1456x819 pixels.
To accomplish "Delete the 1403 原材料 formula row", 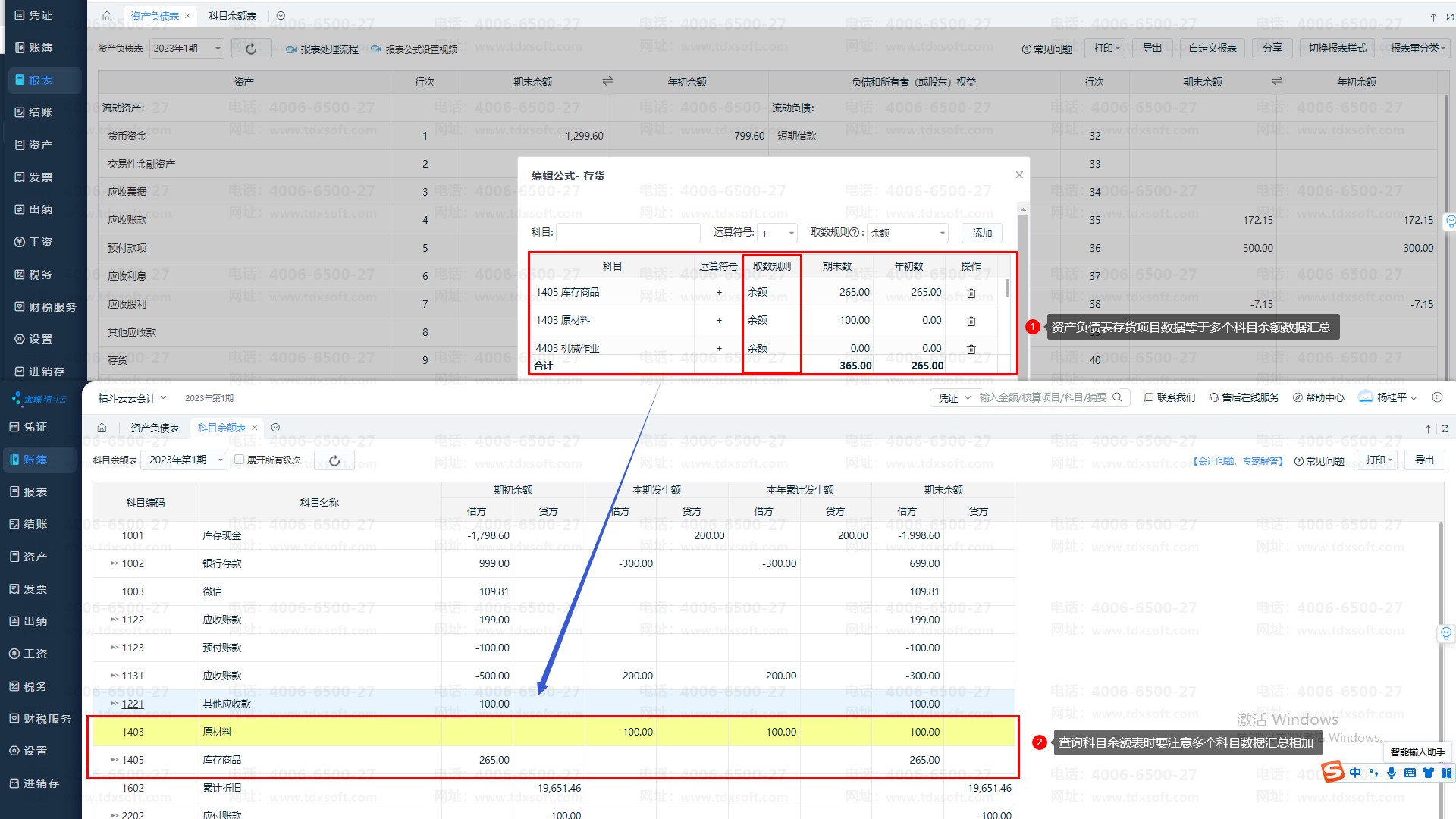I will (x=971, y=321).
